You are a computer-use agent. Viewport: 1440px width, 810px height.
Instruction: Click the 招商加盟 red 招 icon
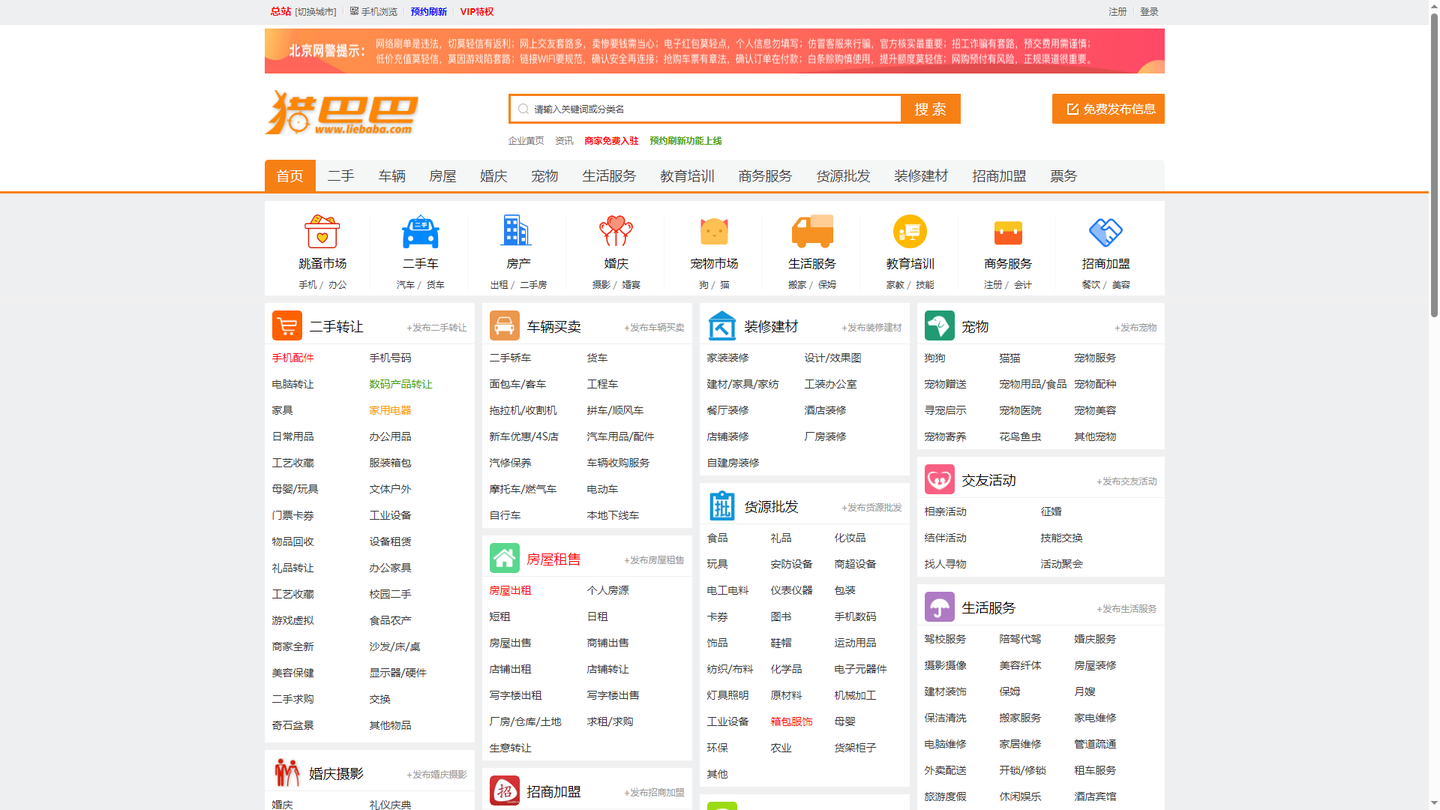[x=504, y=791]
